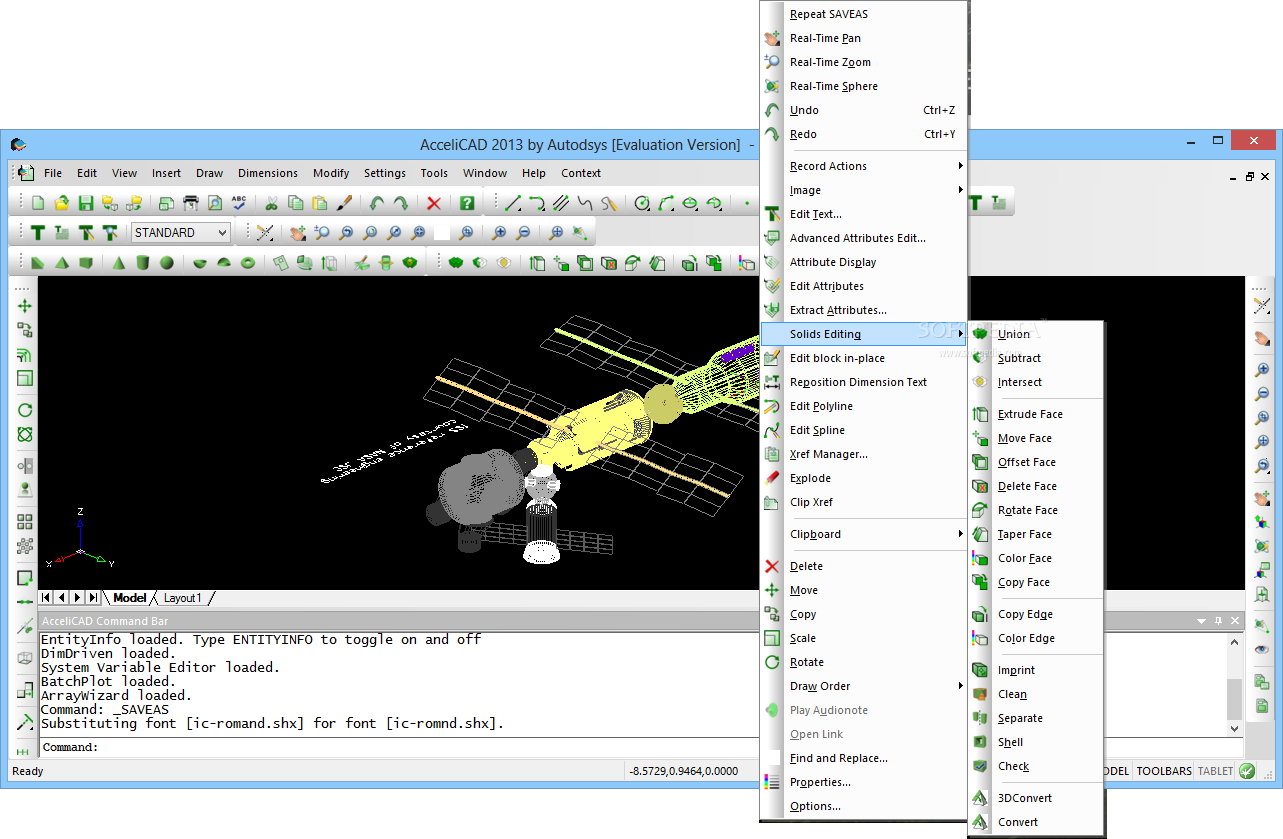This screenshot has height=839, width=1283.
Task: Click the ABC spell check icon
Action: [x=239, y=203]
